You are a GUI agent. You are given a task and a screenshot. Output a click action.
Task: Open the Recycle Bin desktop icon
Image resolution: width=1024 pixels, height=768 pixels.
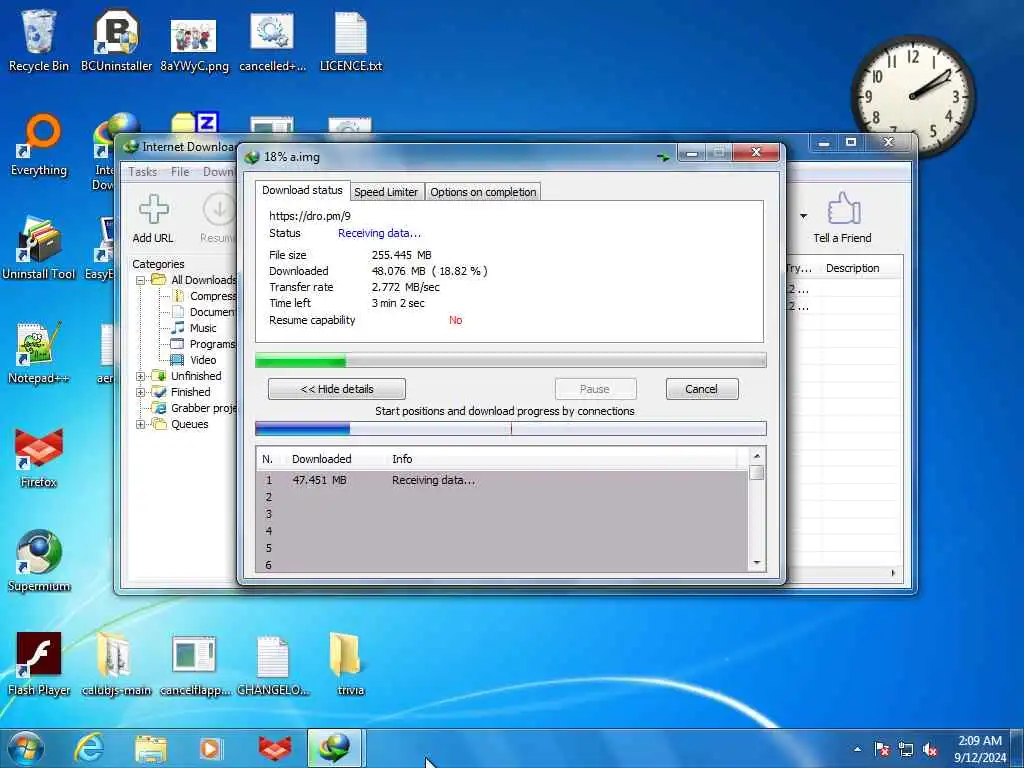coord(39,39)
